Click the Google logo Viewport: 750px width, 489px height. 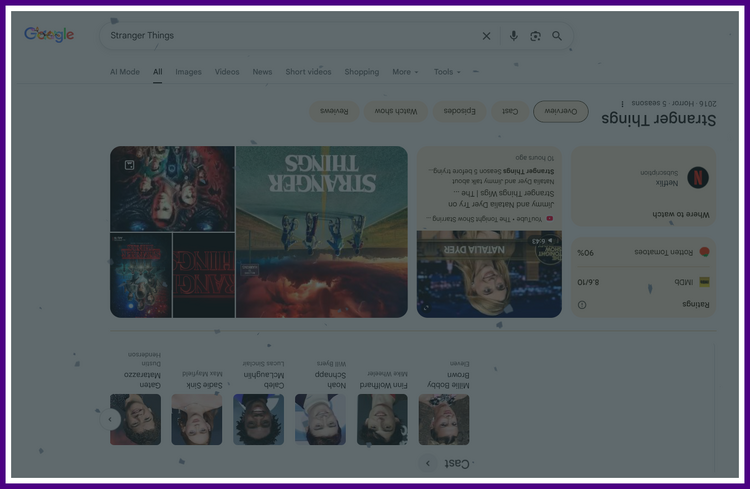point(49,34)
